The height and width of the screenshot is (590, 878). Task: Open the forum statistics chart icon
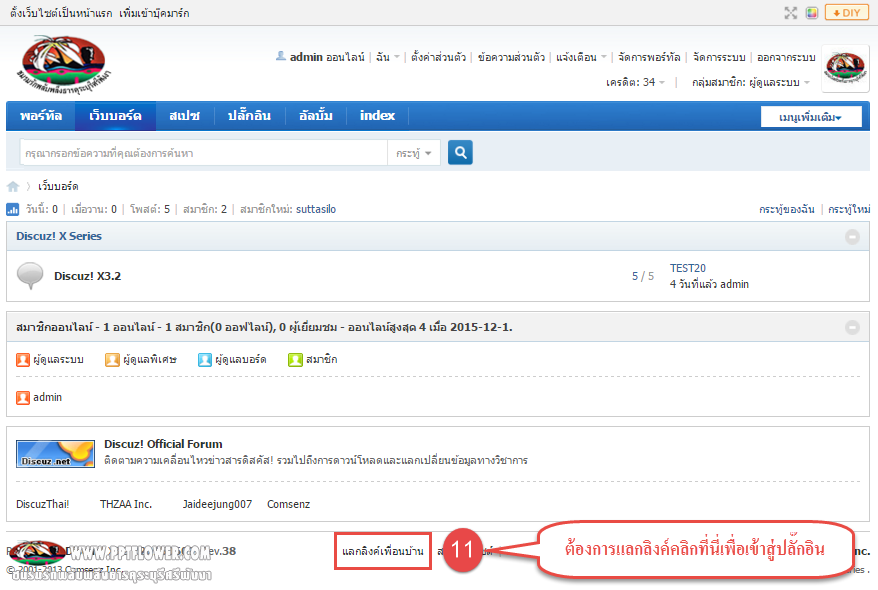coord(12,209)
